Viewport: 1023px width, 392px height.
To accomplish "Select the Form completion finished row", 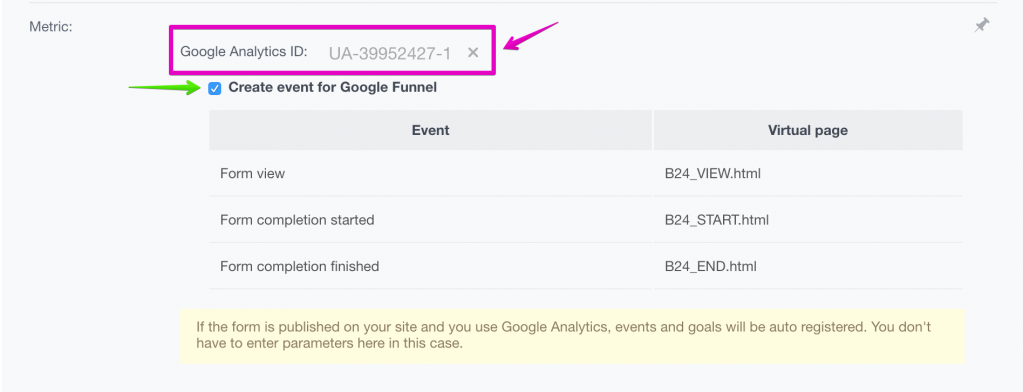I will coord(585,266).
